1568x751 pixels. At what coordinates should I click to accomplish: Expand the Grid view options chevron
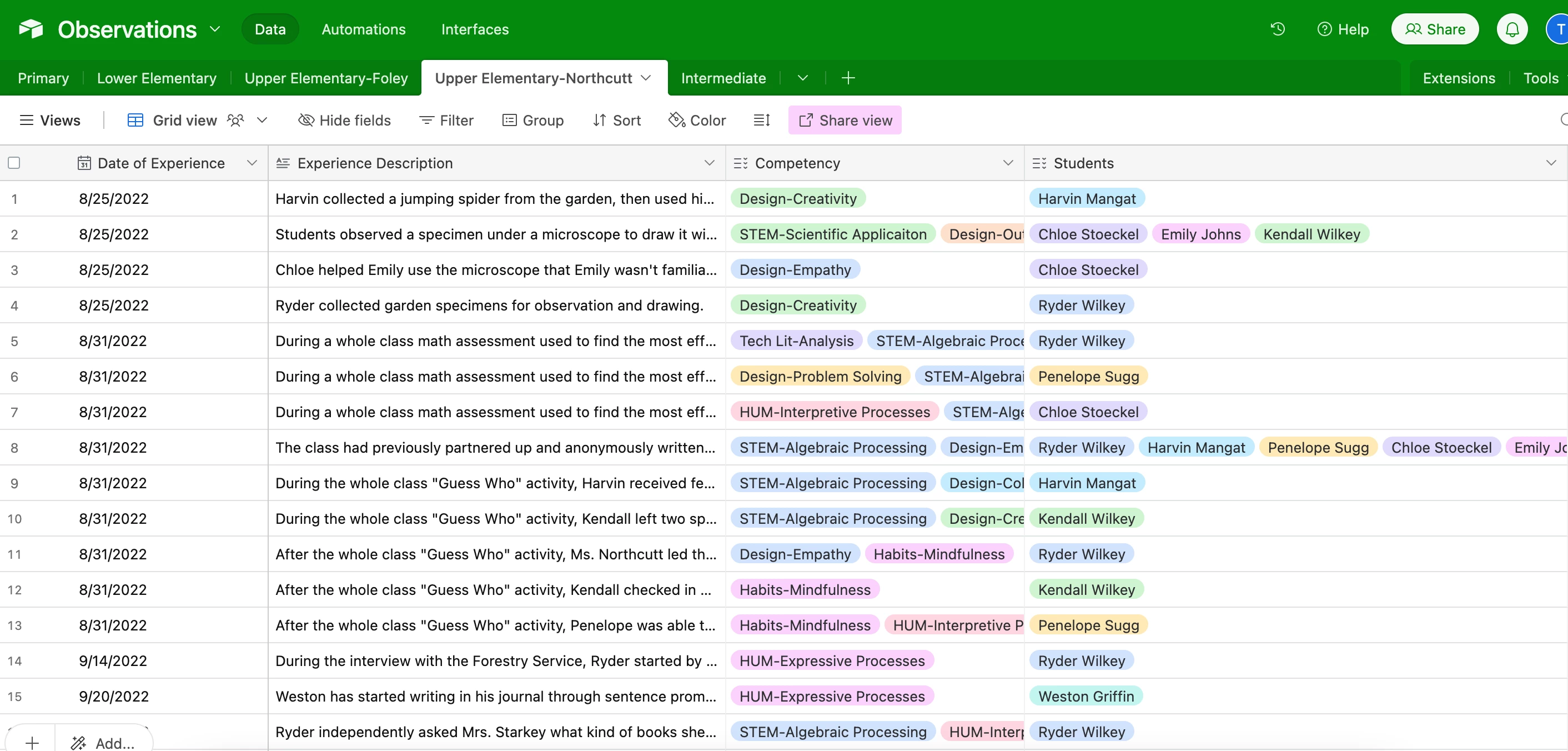(262, 120)
